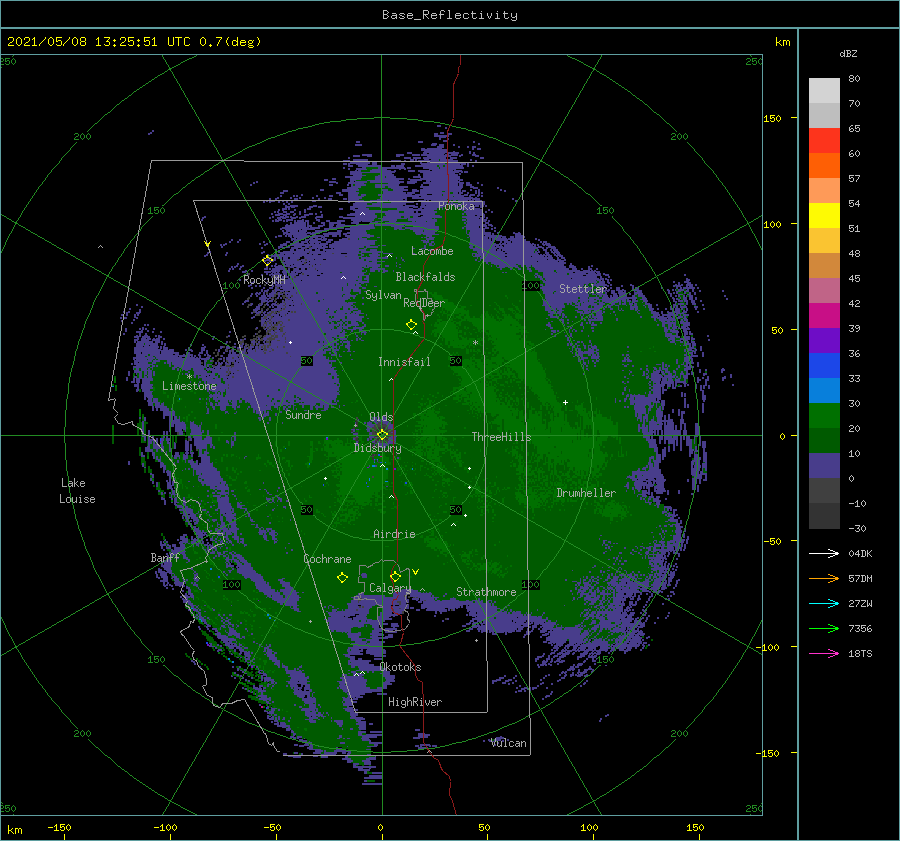Screen dimensions: 900x841
Task: Pick the bright green 20-30 dBZ swatch
Action: point(824,416)
